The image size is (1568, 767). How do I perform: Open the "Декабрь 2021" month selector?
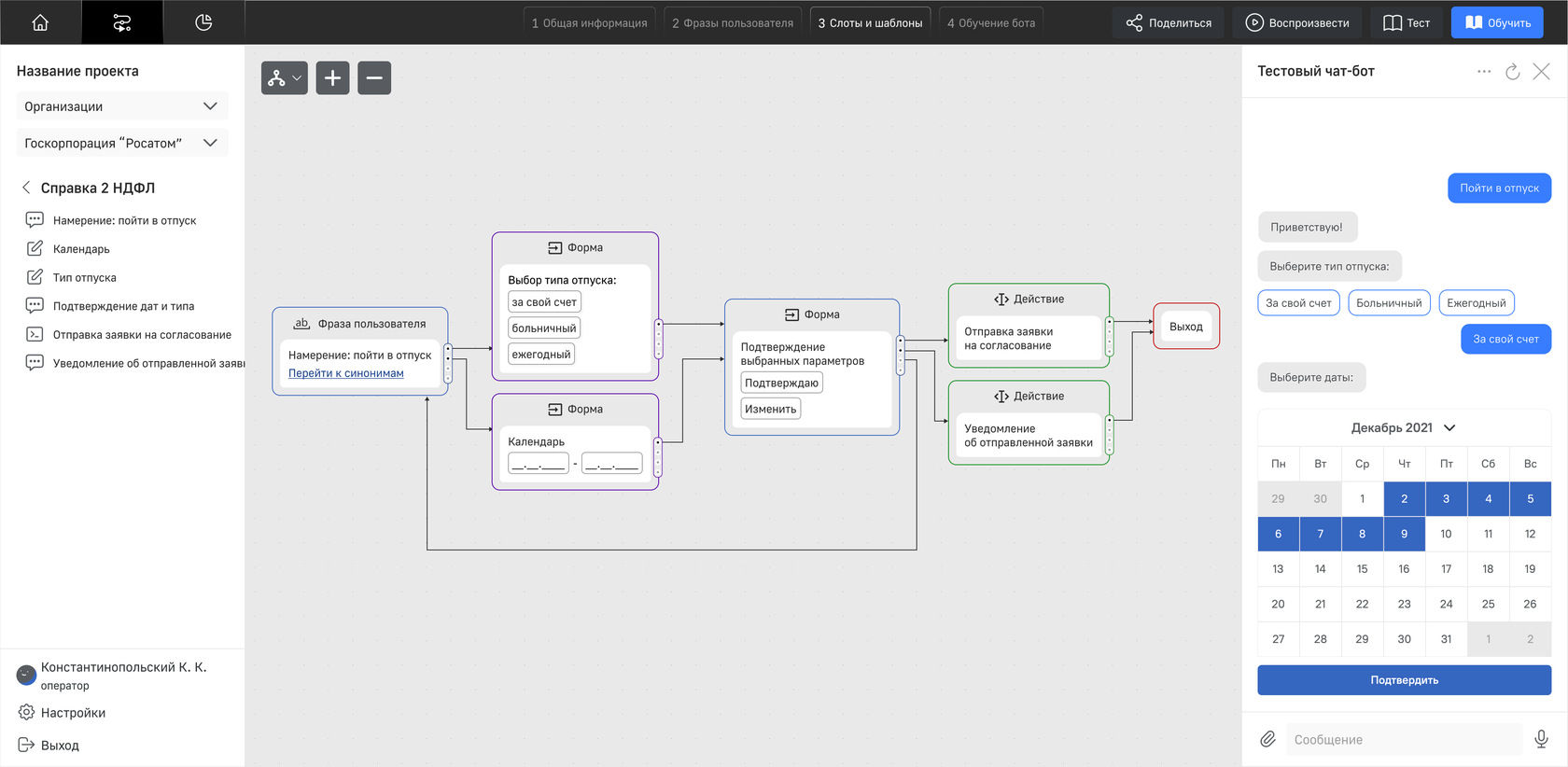click(x=1403, y=427)
